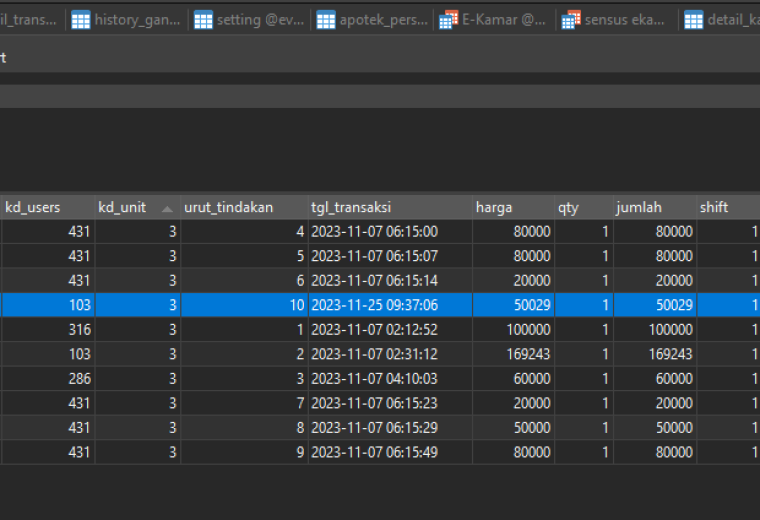The height and width of the screenshot is (520, 760).
Task: Open the apotek_pers tab
Action: click(x=371, y=20)
